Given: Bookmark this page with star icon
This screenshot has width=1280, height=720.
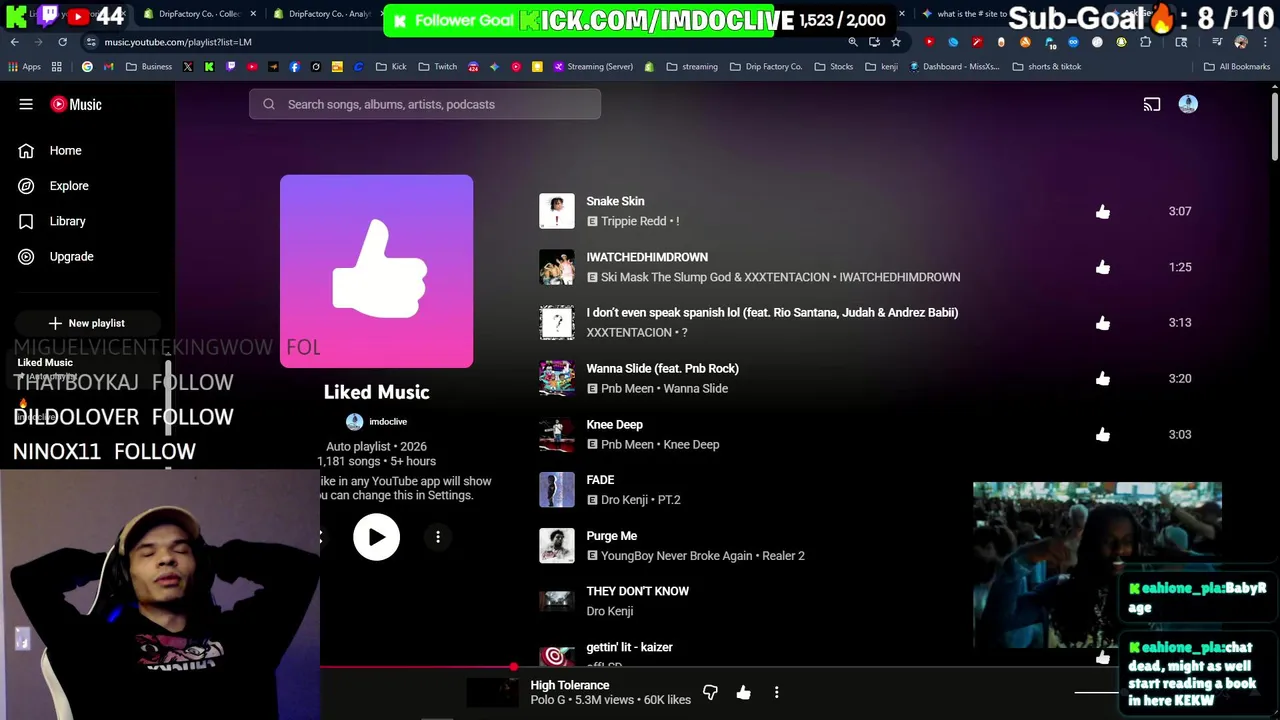Looking at the screenshot, I should coord(896,42).
